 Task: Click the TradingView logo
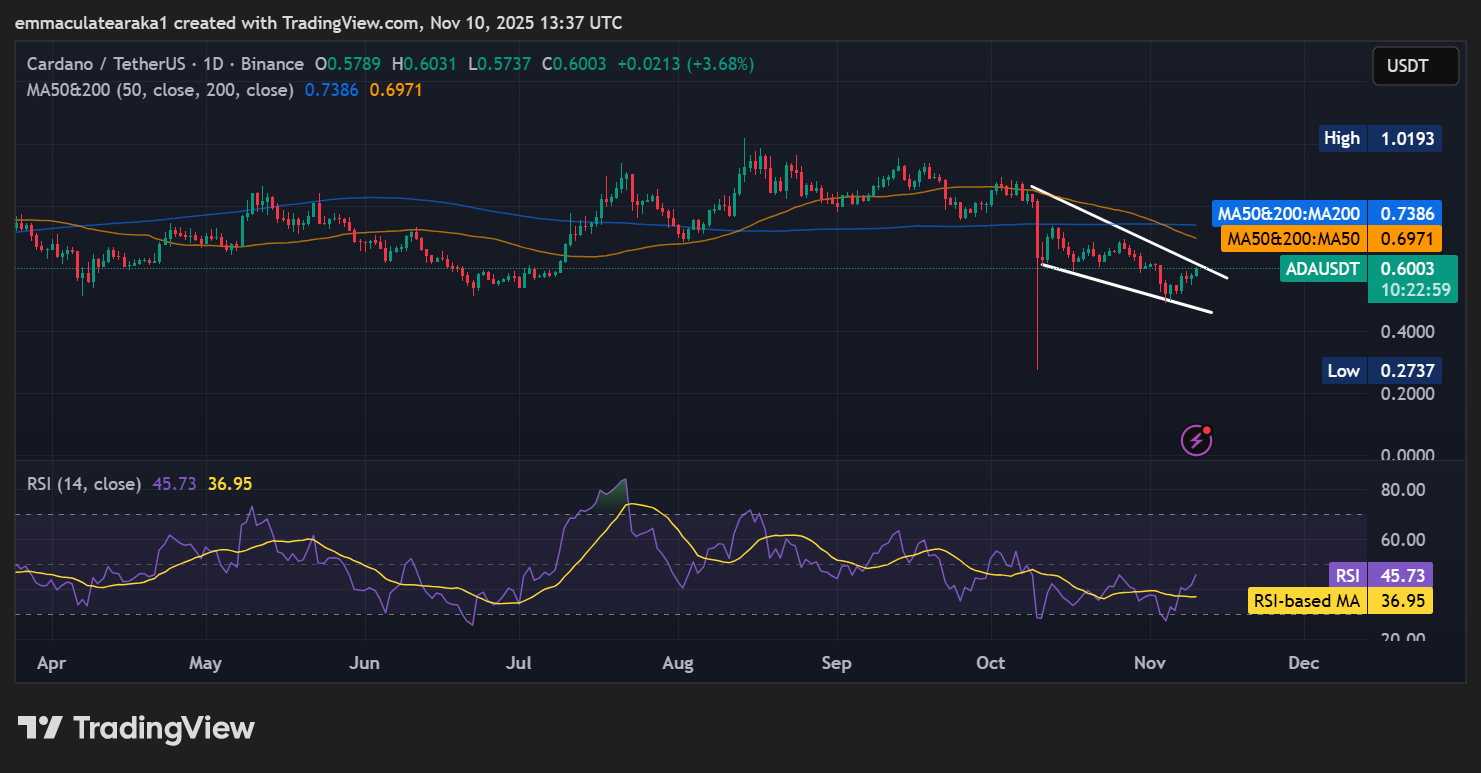[135, 728]
